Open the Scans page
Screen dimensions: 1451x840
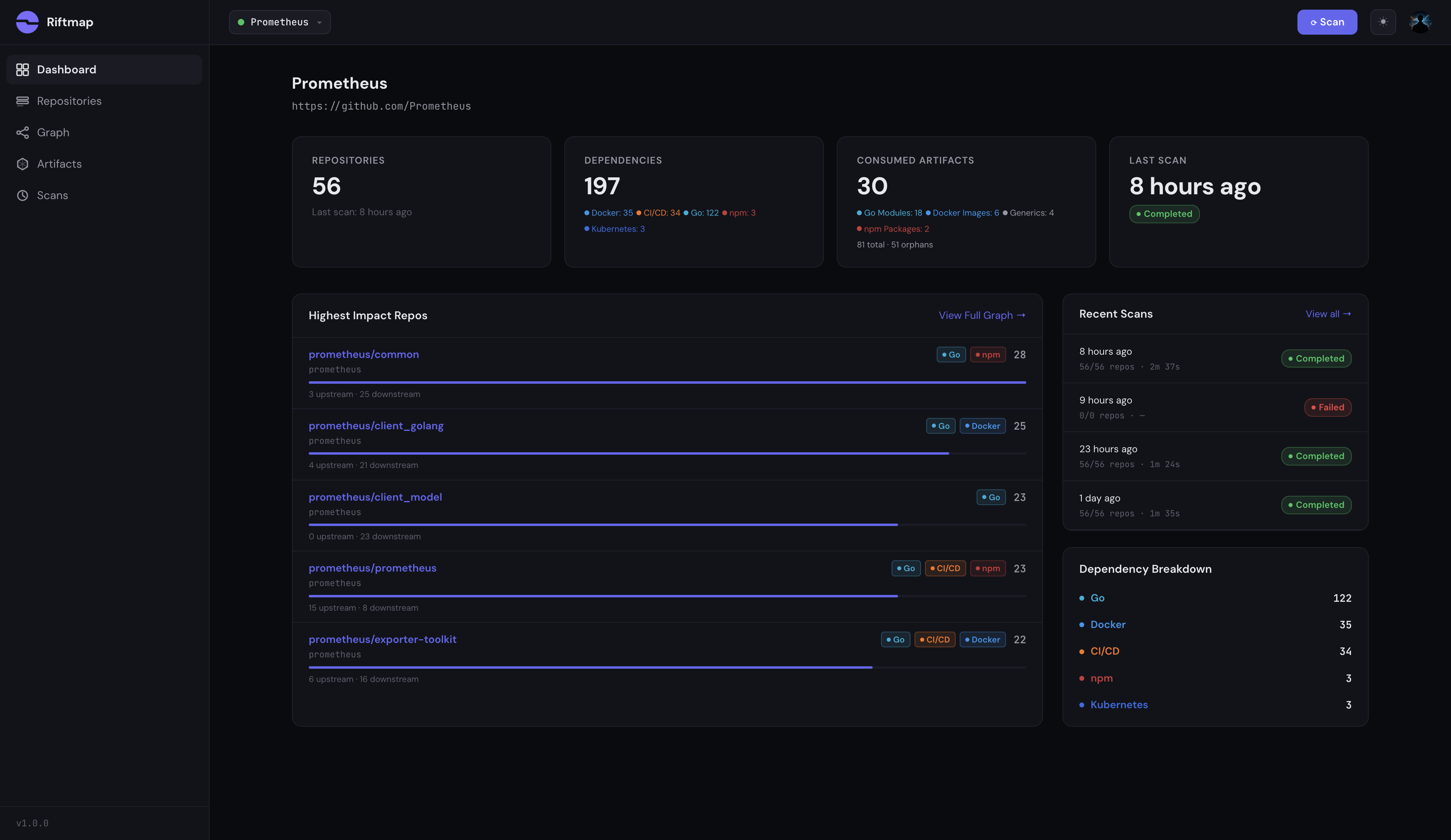[104, 195]
